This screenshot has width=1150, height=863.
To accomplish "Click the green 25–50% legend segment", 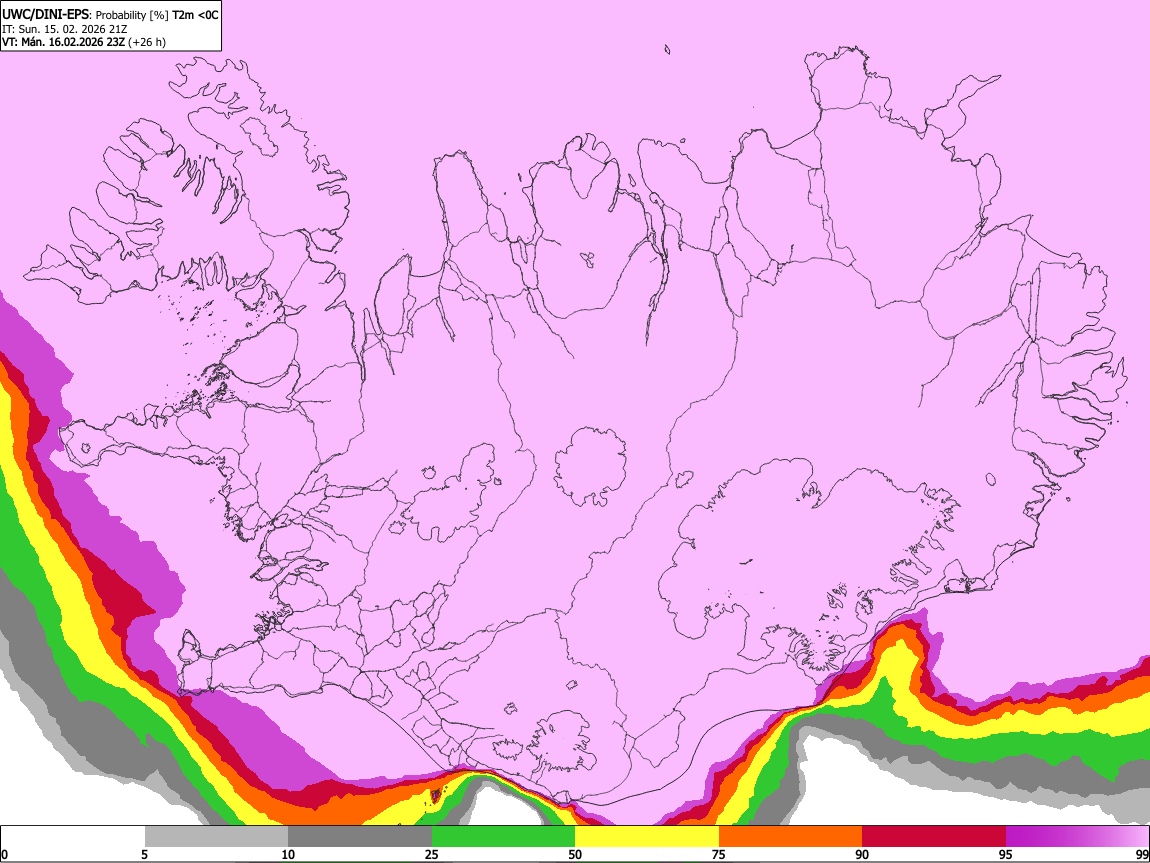I will pos(503,837).
